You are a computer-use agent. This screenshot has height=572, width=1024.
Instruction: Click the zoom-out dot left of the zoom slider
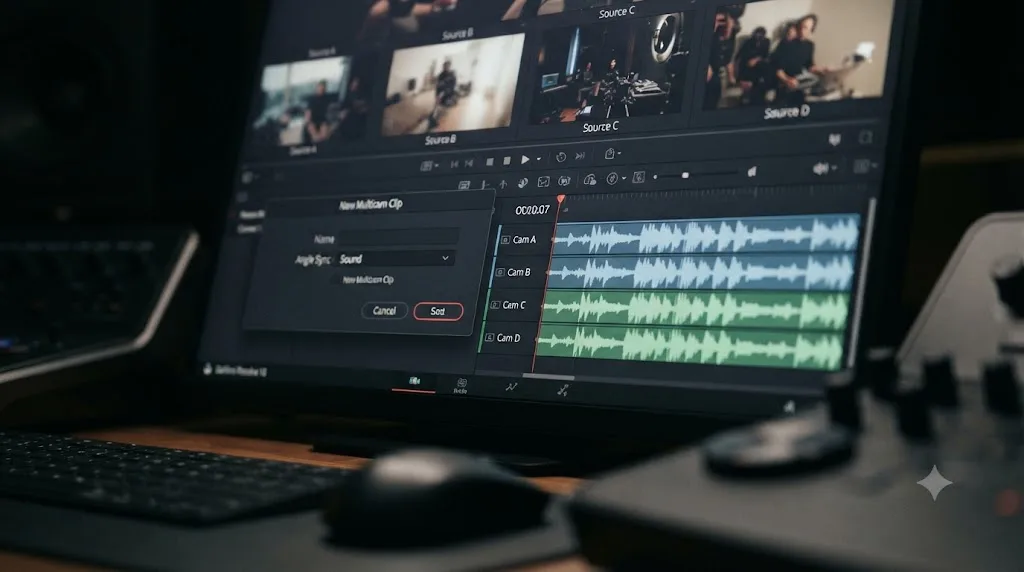(656, 177)
